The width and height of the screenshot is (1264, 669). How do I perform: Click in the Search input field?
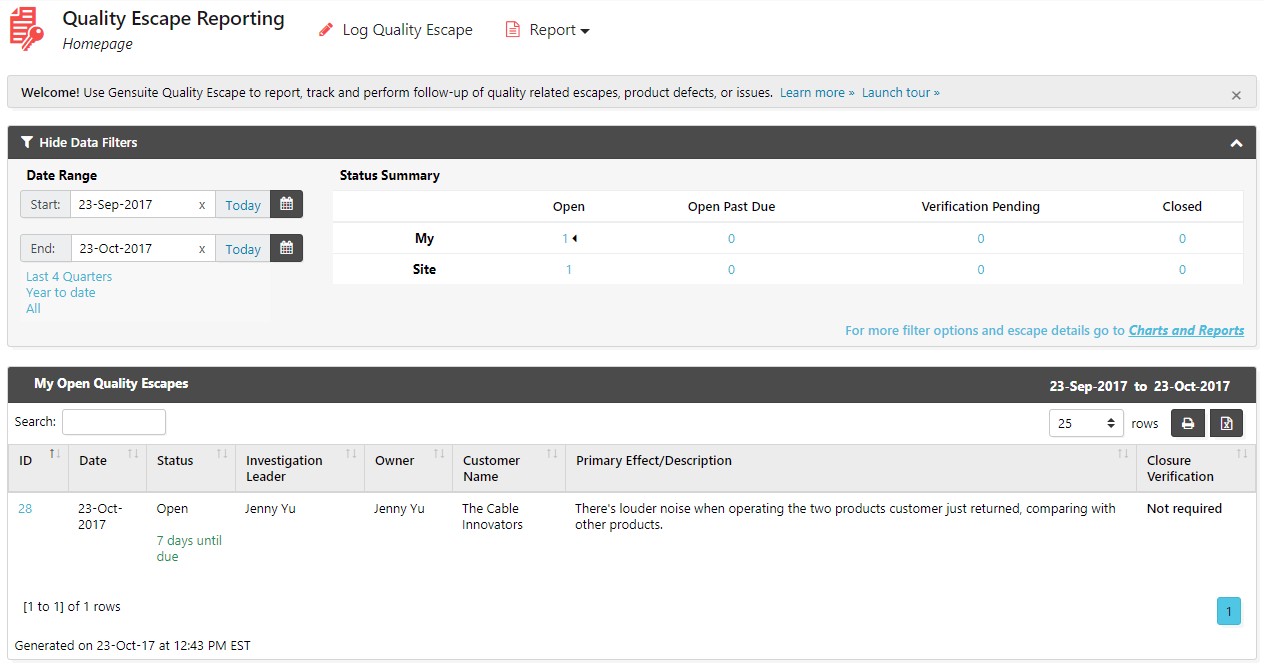(114, 422)
